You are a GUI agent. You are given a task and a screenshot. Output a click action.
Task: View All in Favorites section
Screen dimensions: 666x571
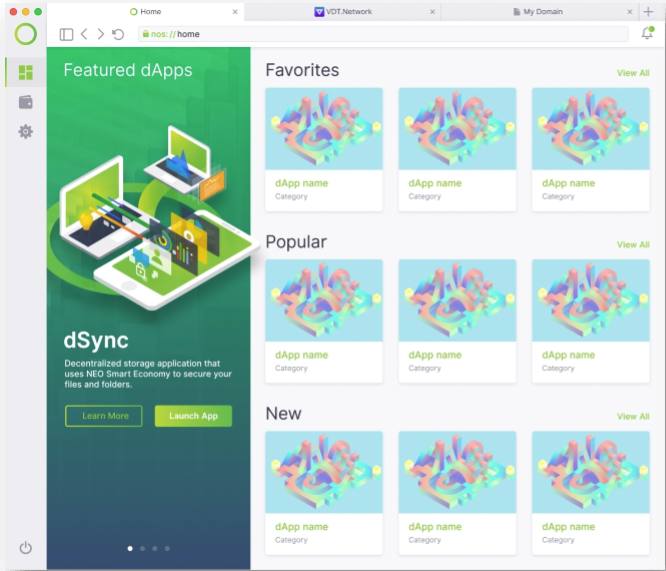click(633, 73)
